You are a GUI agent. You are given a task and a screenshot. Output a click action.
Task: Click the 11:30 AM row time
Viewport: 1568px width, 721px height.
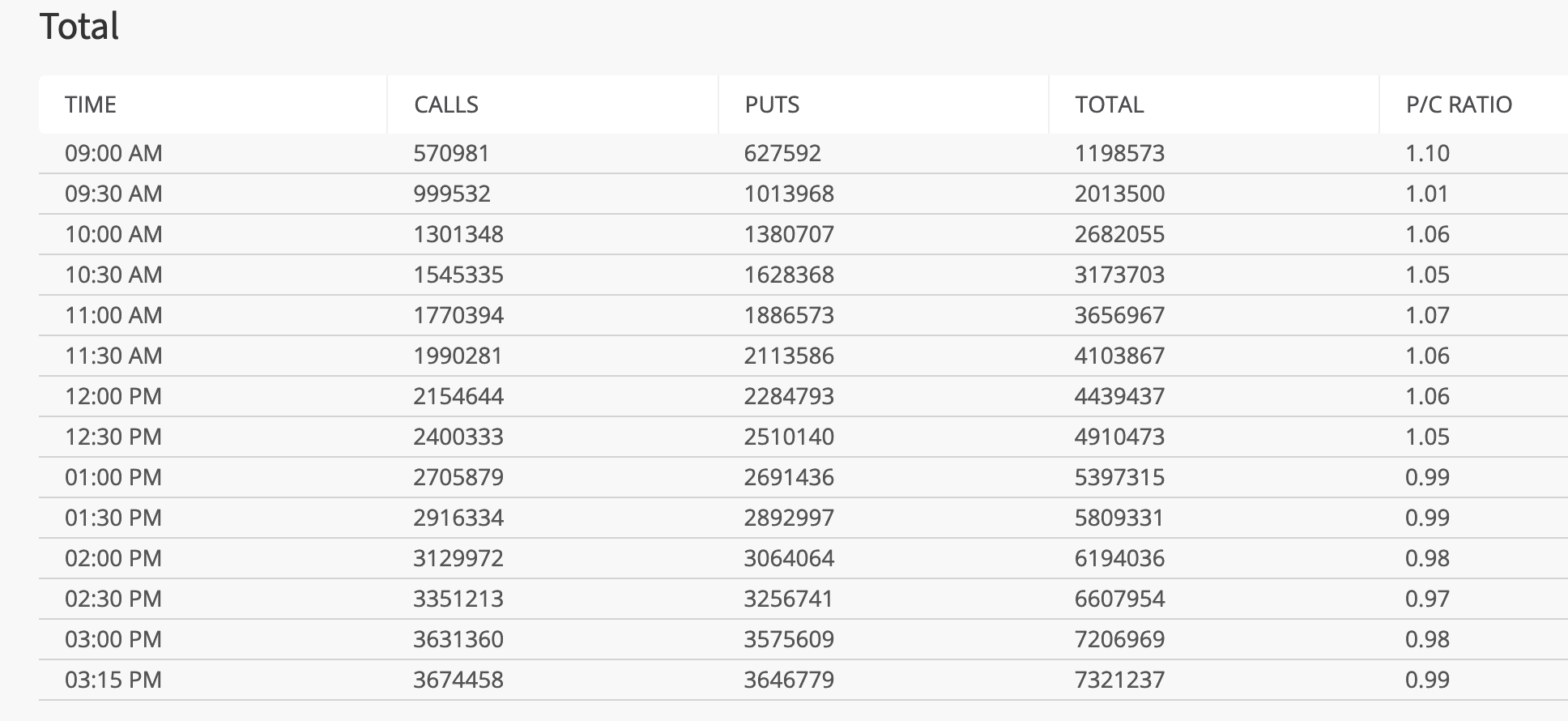113,356
